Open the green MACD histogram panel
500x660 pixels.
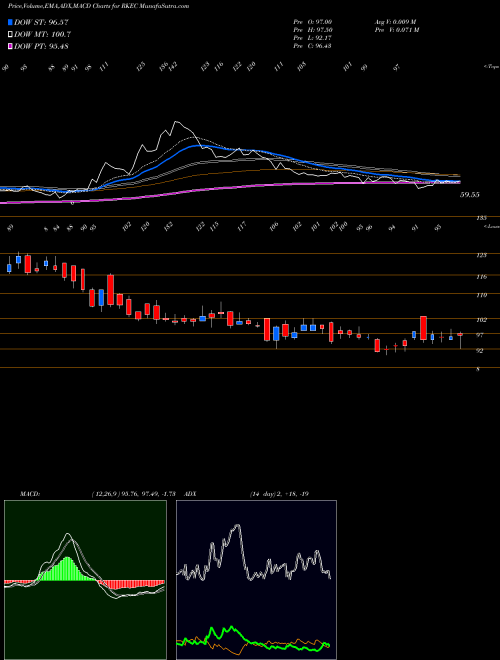[85, 580]
